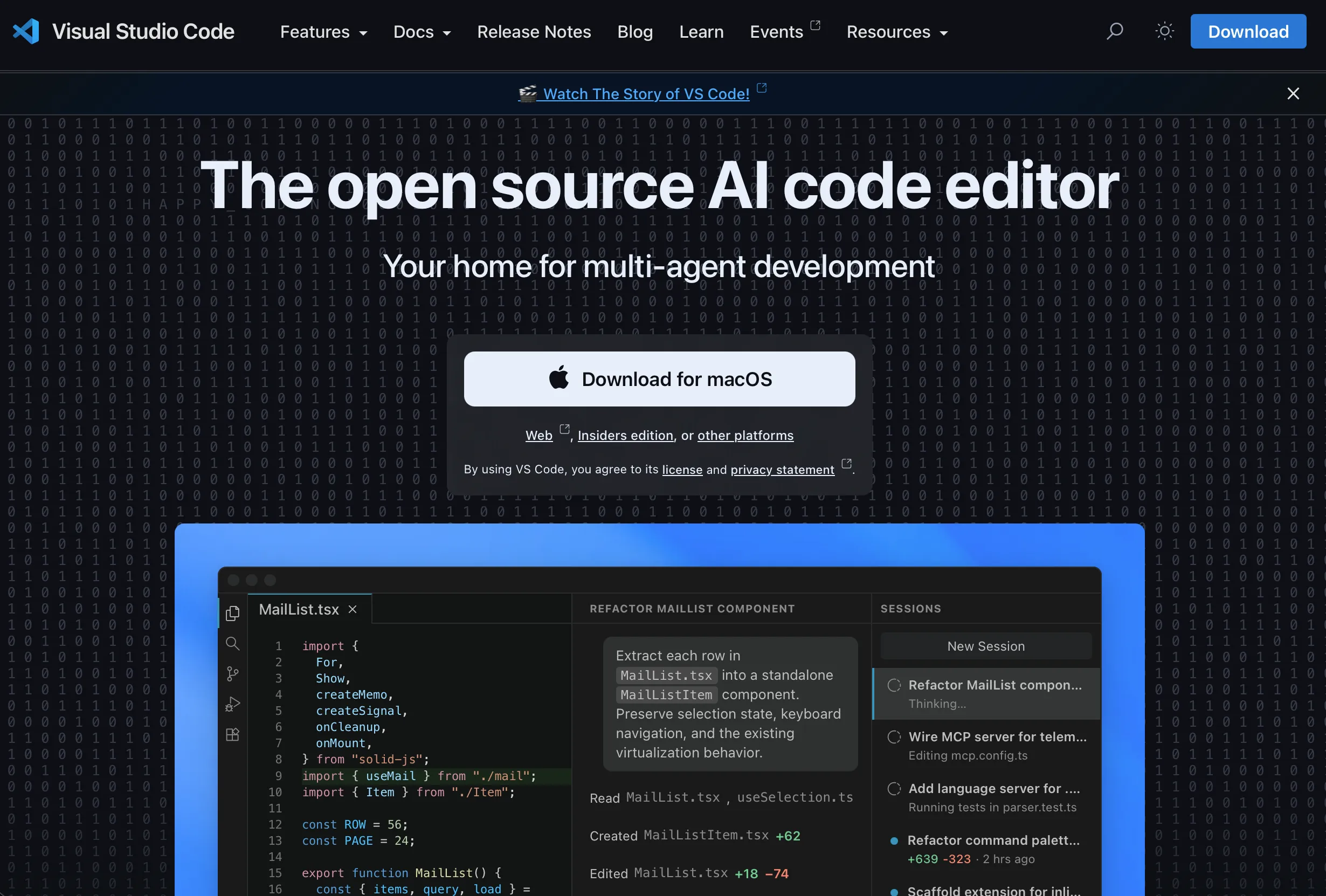Image resolution: width=1326 pixels, height=896 pixels.
Task: Open the Extensions blocks icon
Action: click(232, 734)
